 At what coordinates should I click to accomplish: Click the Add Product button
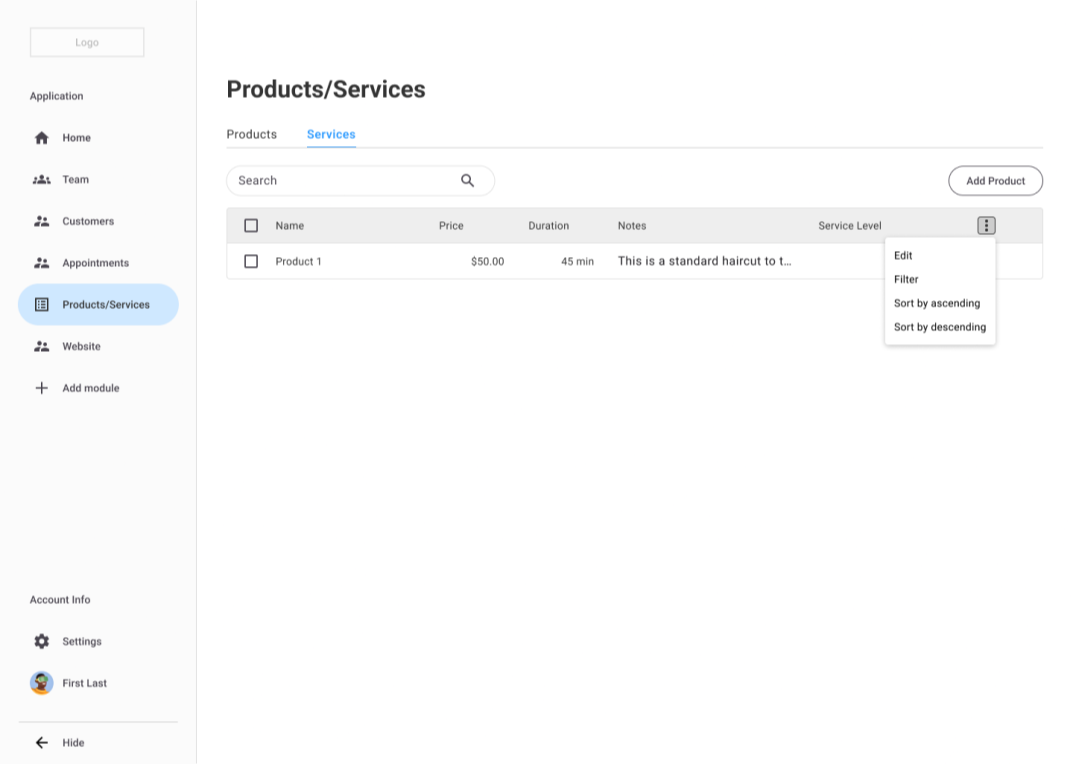[995, 180]
